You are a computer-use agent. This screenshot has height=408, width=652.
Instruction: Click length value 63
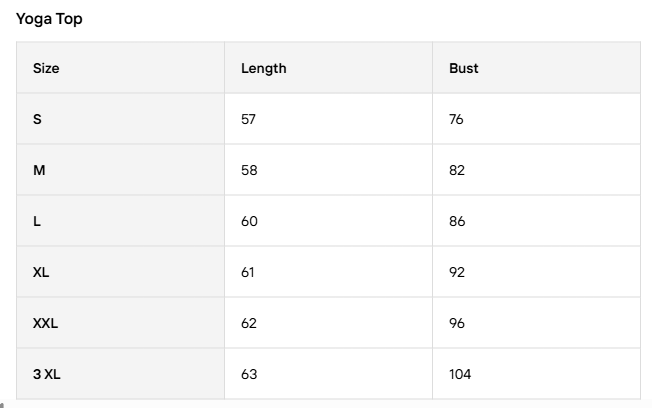click(249, 375)
